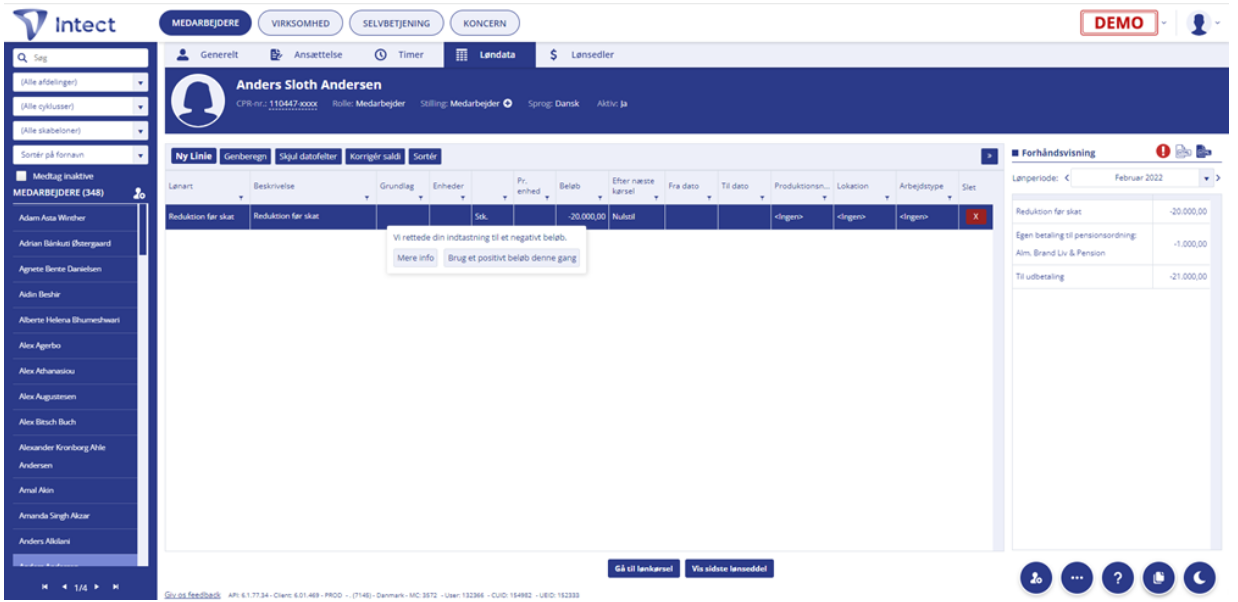Click the employee avatar photo placeholder
Viewport: 1238px width, 602px height.
point(196,101)
